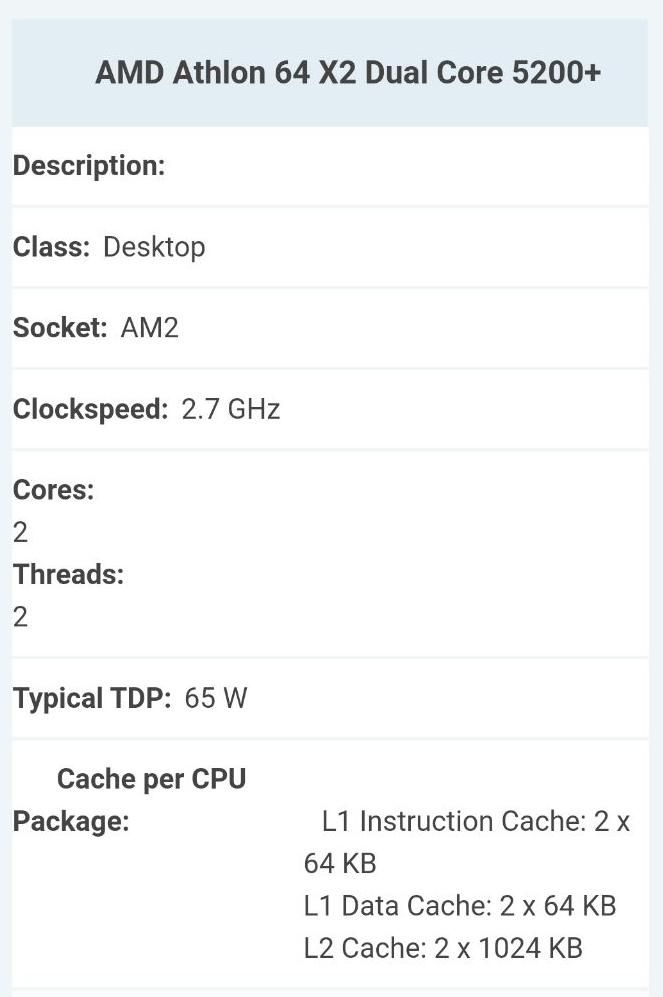Click the AMD Athlon 64 X2 title
This screenshot has width=663, height=997.
coord(348,72)
